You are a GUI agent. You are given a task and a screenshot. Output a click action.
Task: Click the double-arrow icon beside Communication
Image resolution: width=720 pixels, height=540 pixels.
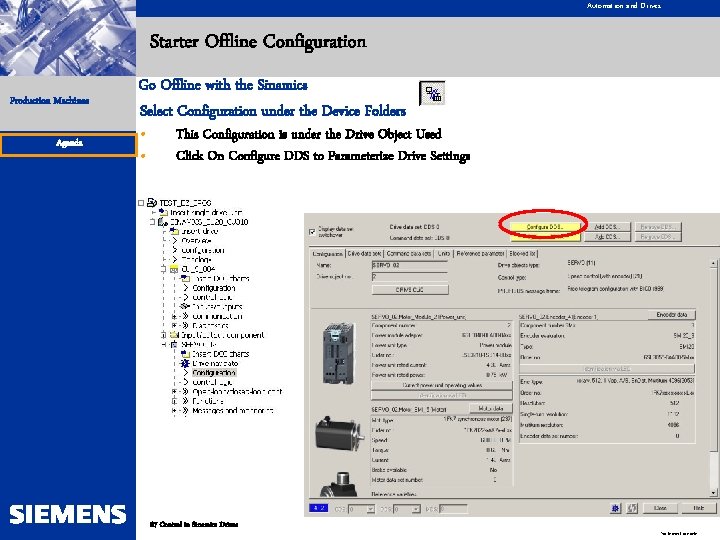tap(186, 316)
